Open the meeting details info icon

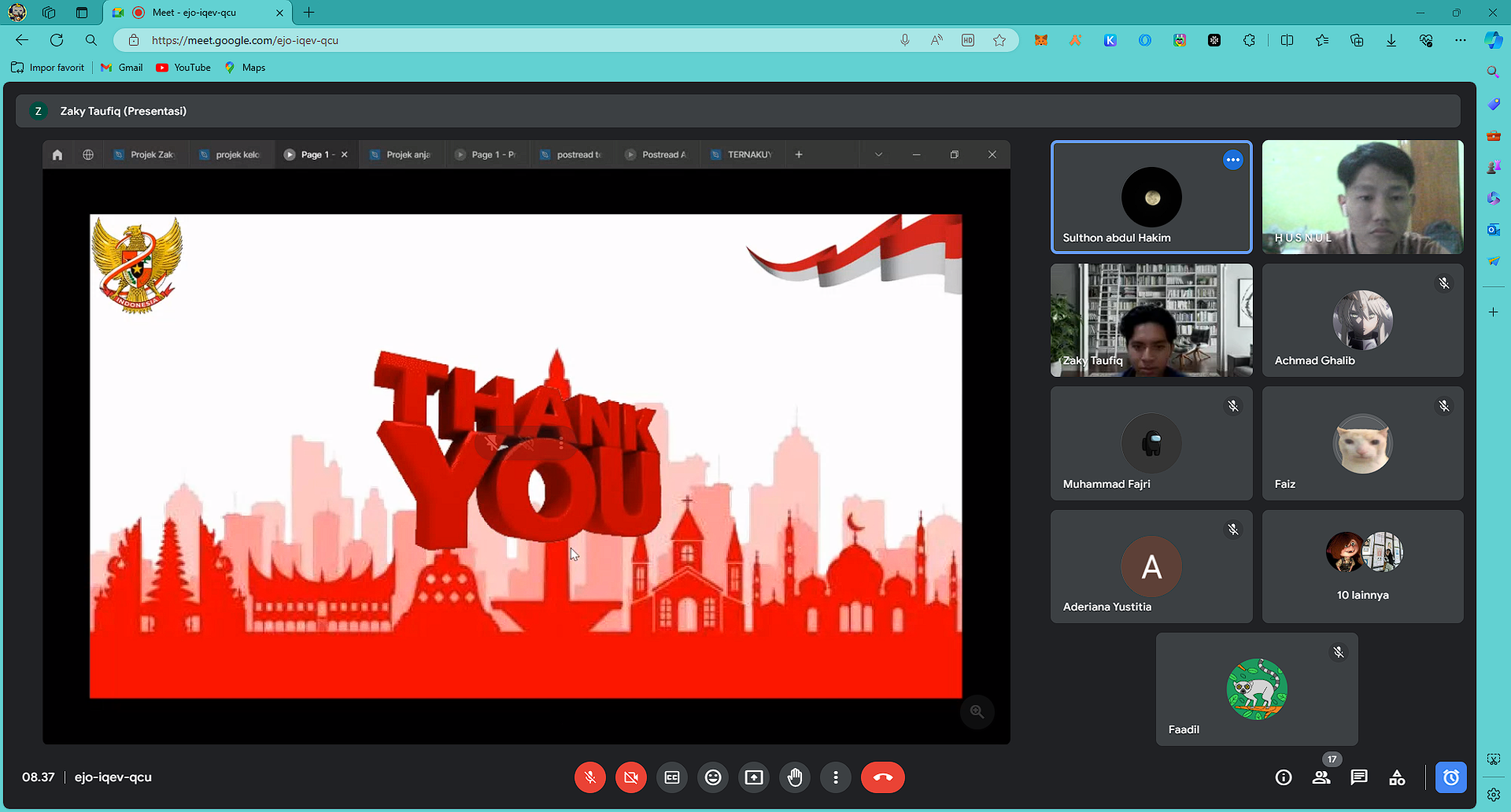(1284, 777)
